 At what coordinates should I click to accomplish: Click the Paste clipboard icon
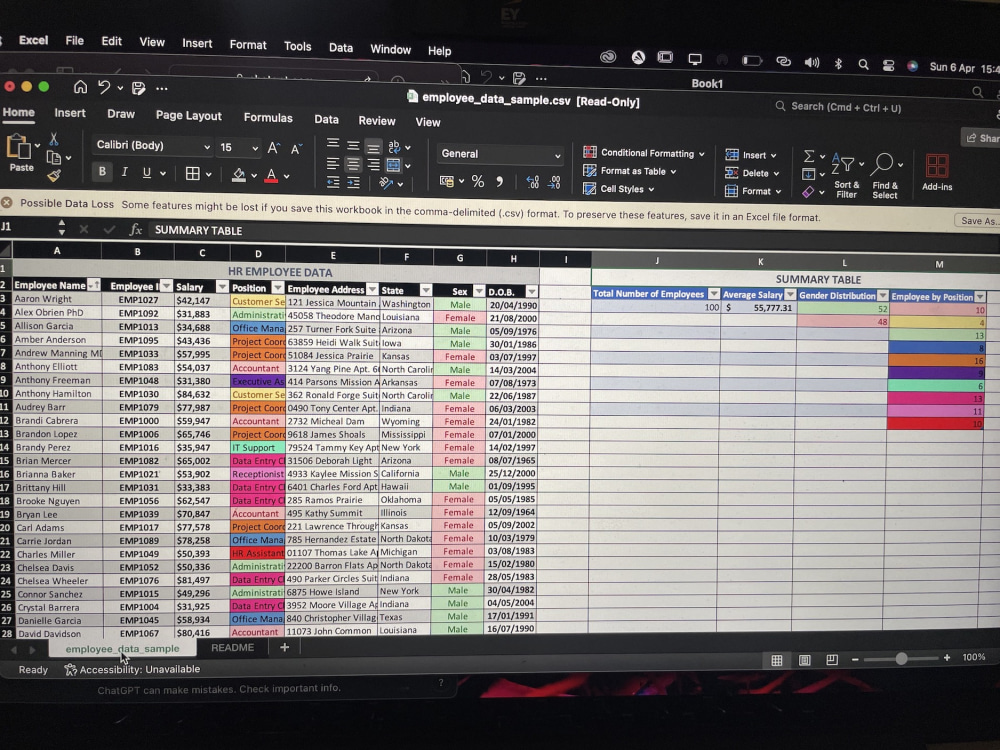pyautogui.click(x=18, y=147)
